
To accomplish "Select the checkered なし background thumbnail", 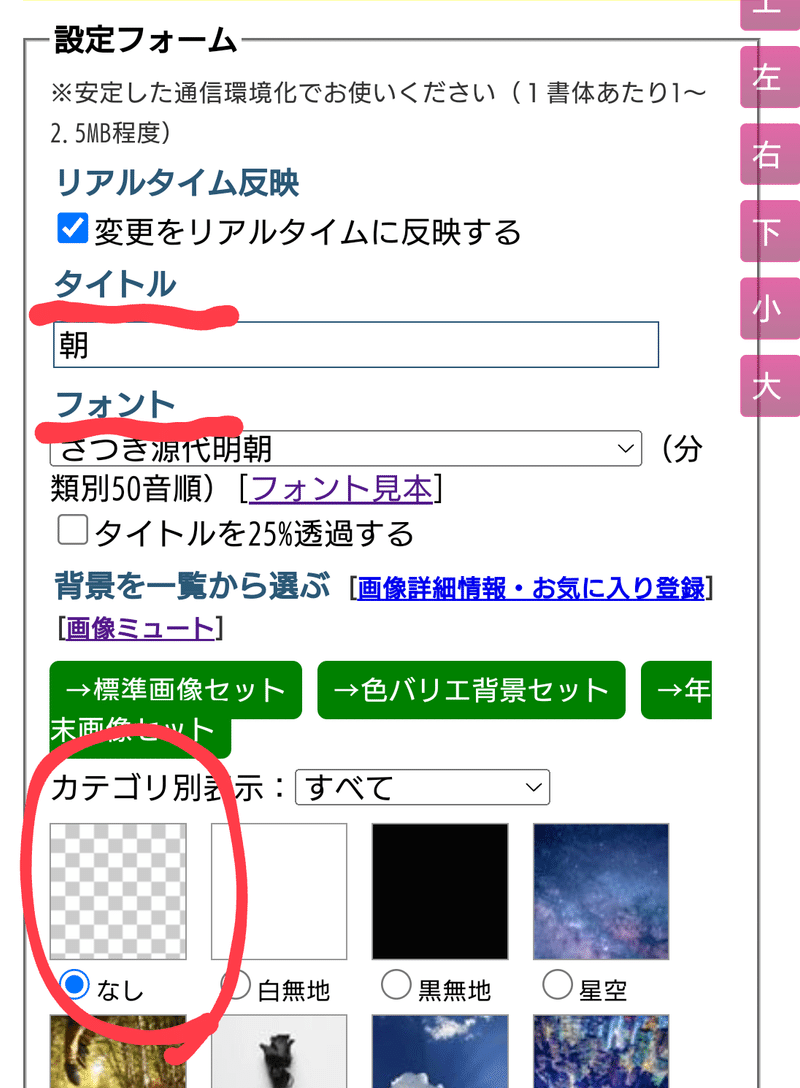I will [x=118, y=892].
